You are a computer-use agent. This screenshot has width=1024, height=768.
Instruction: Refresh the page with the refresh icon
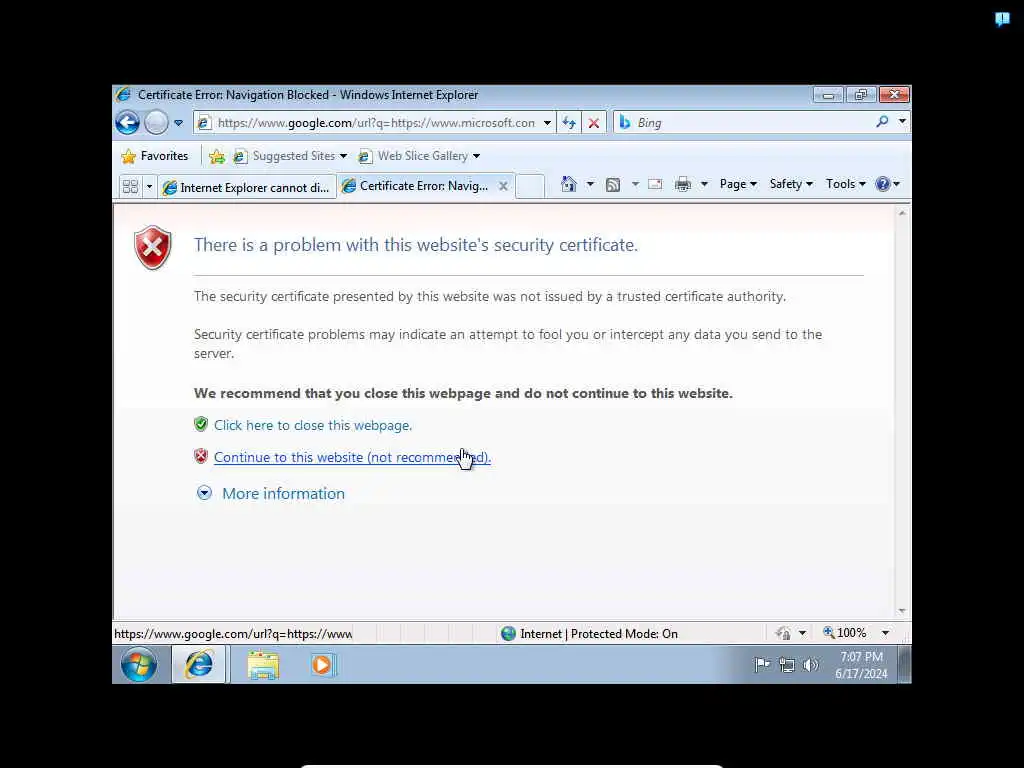click(569, 123)
